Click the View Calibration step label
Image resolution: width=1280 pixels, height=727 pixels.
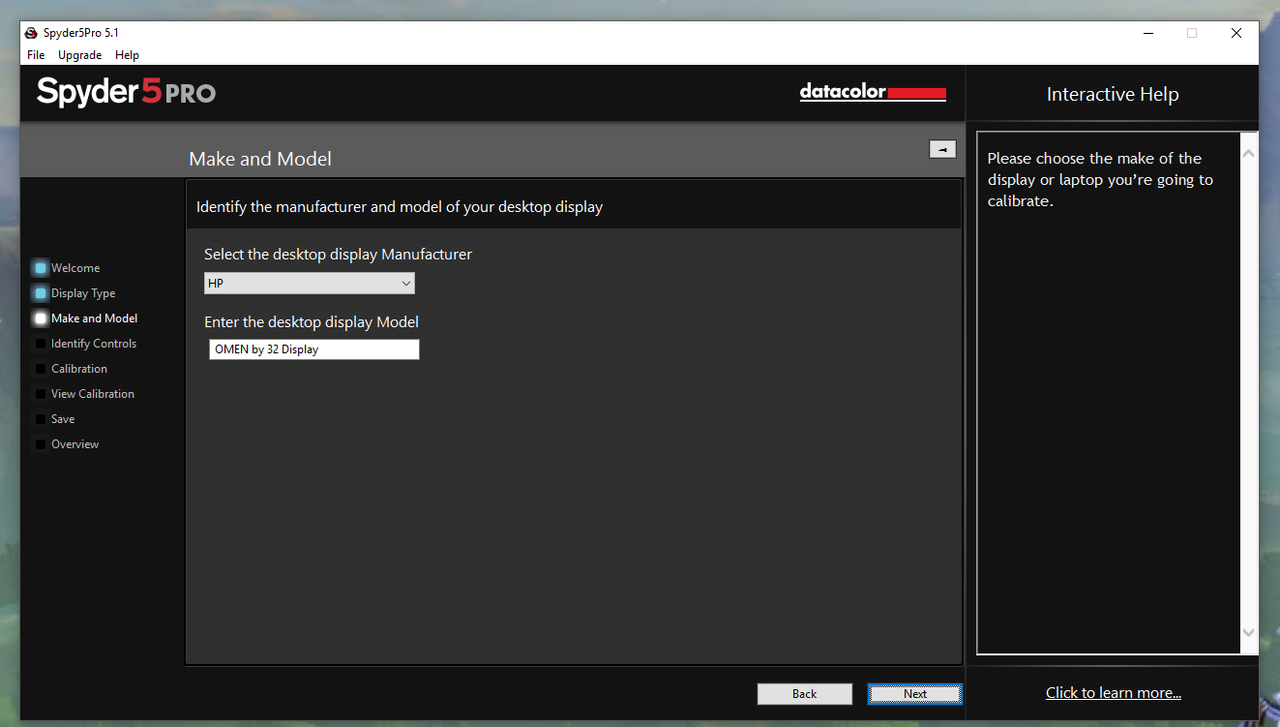(92, 394)
